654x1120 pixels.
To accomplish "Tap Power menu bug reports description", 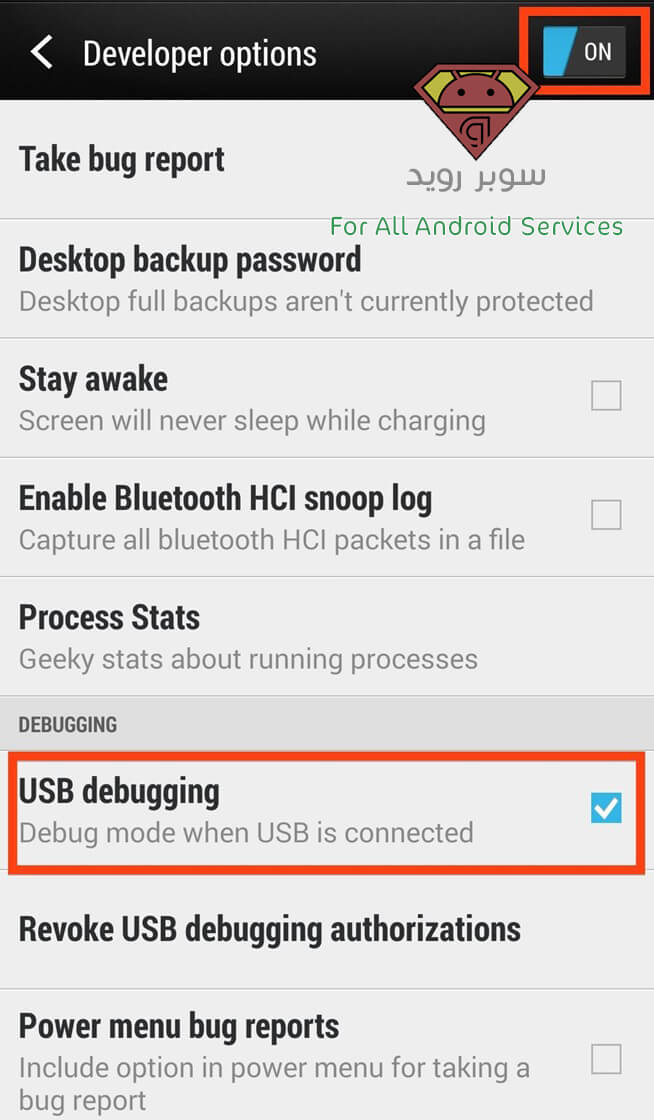I will point(274,1084).
